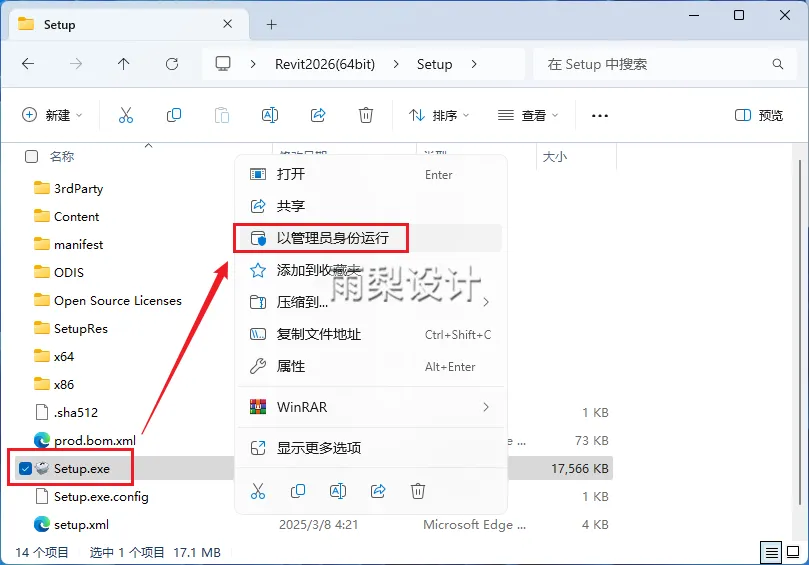
Task: Select the x86 folder
Action: 63,384
